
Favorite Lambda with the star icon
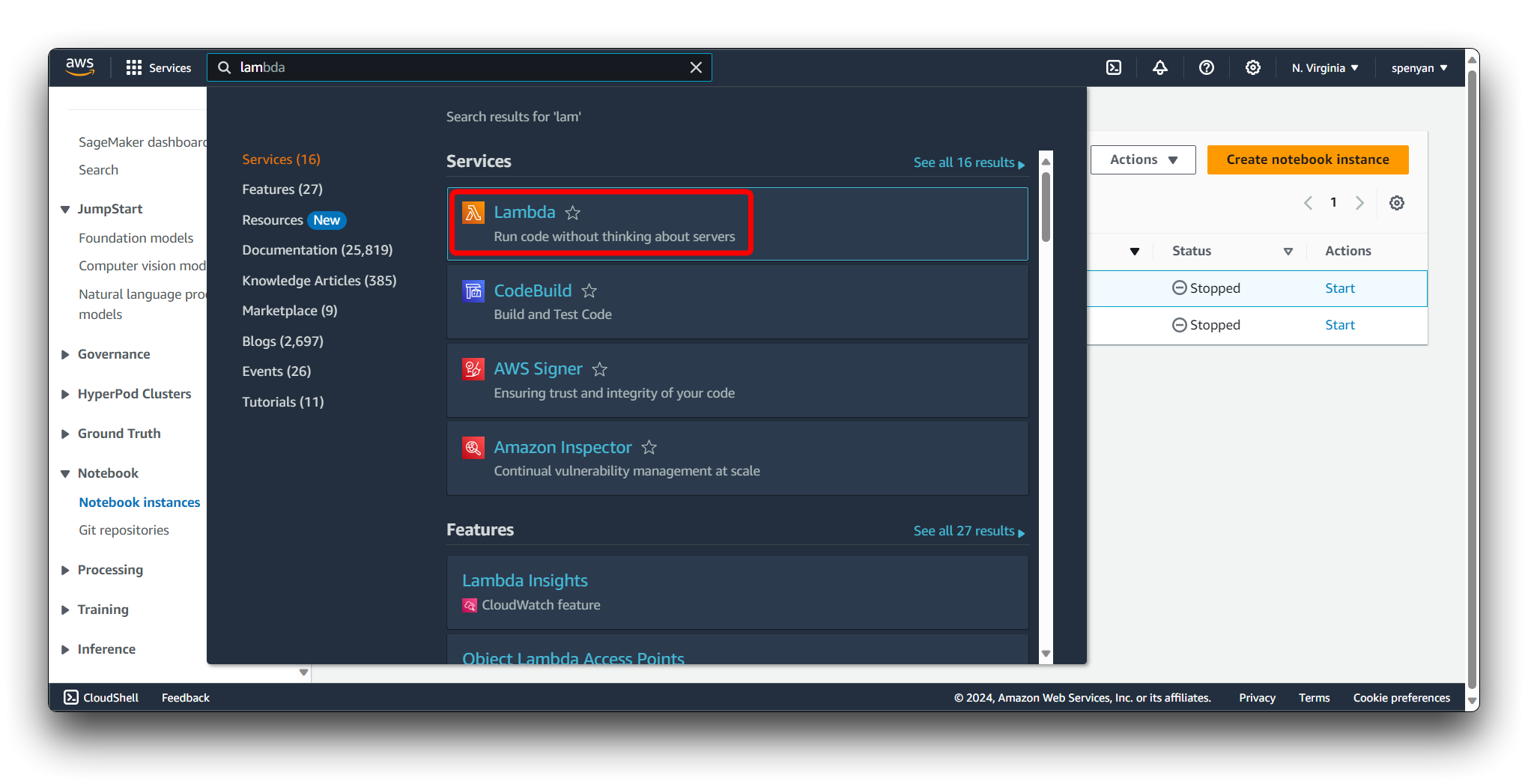click(573, 213)
